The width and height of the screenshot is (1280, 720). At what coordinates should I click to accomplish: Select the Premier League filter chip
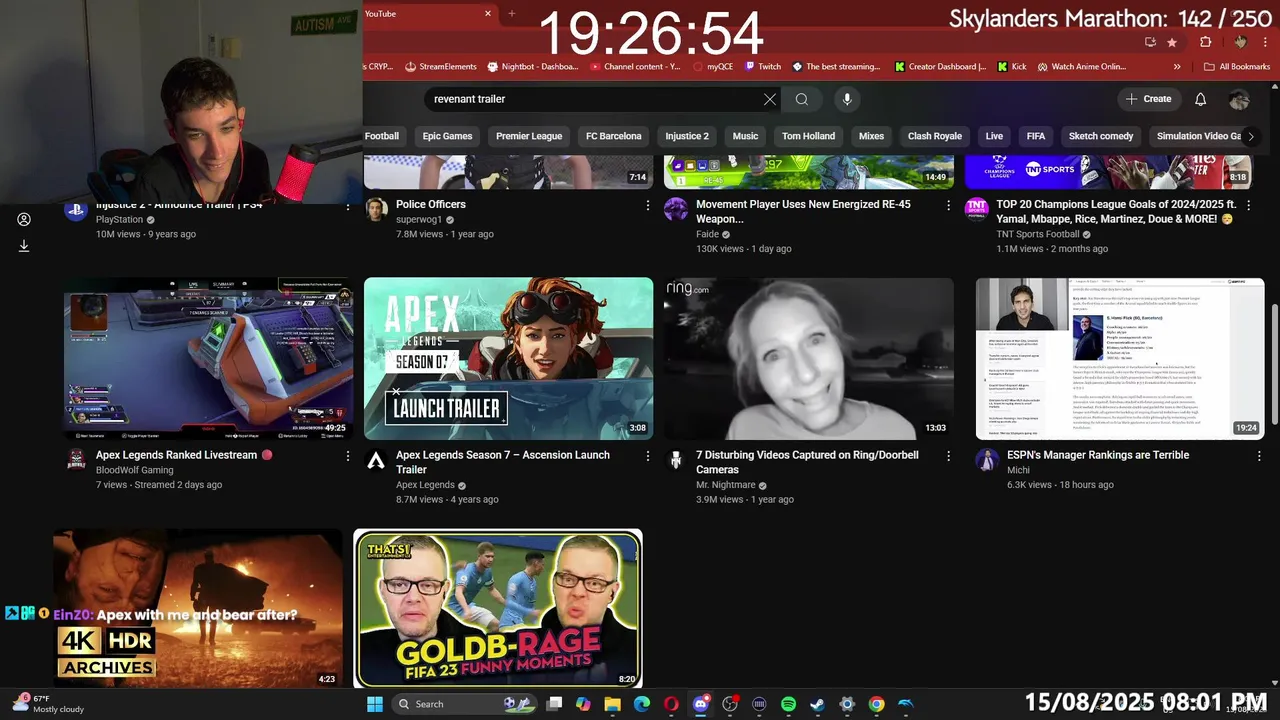coord(529,136)
